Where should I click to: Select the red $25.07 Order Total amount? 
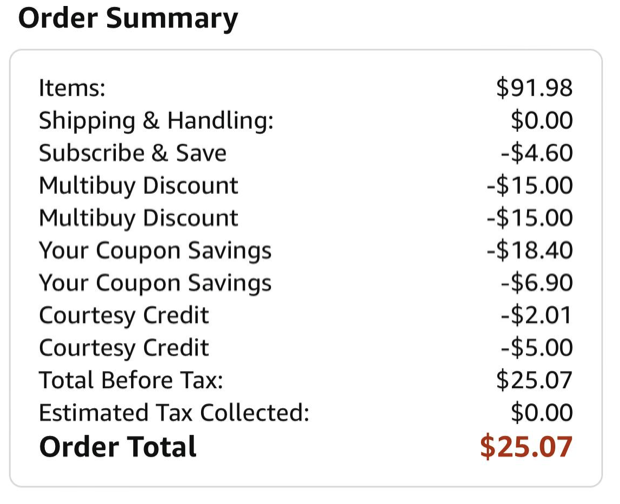(527, 446)
